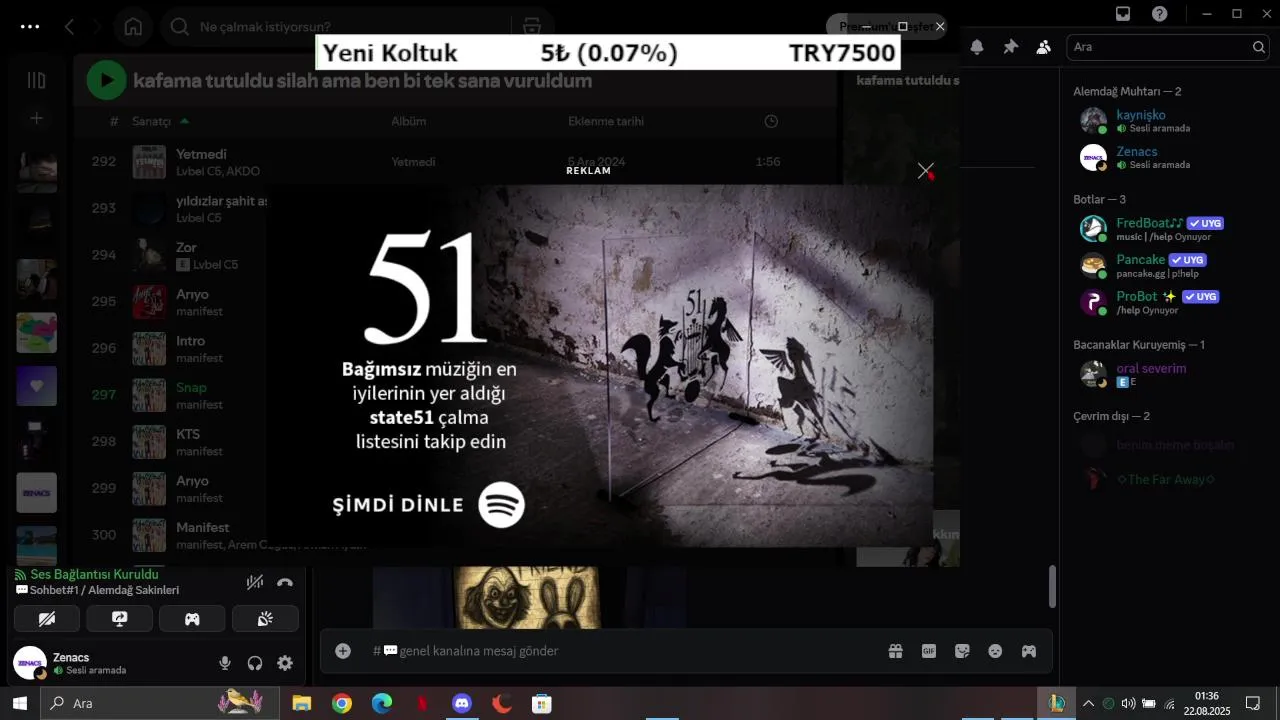
Task: Click the Ara search field in Discord
Action: click(x=1169, y=47)
